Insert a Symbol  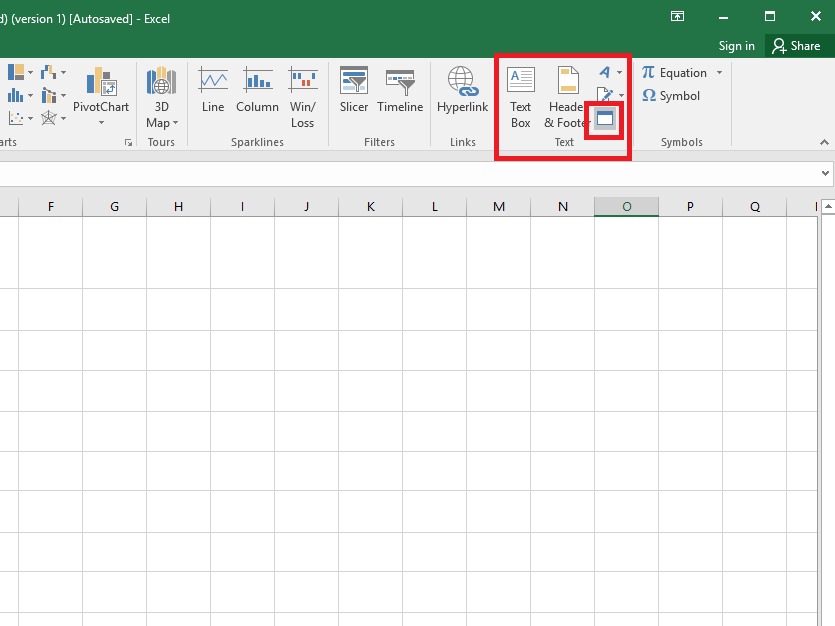[x=671, y=96]
